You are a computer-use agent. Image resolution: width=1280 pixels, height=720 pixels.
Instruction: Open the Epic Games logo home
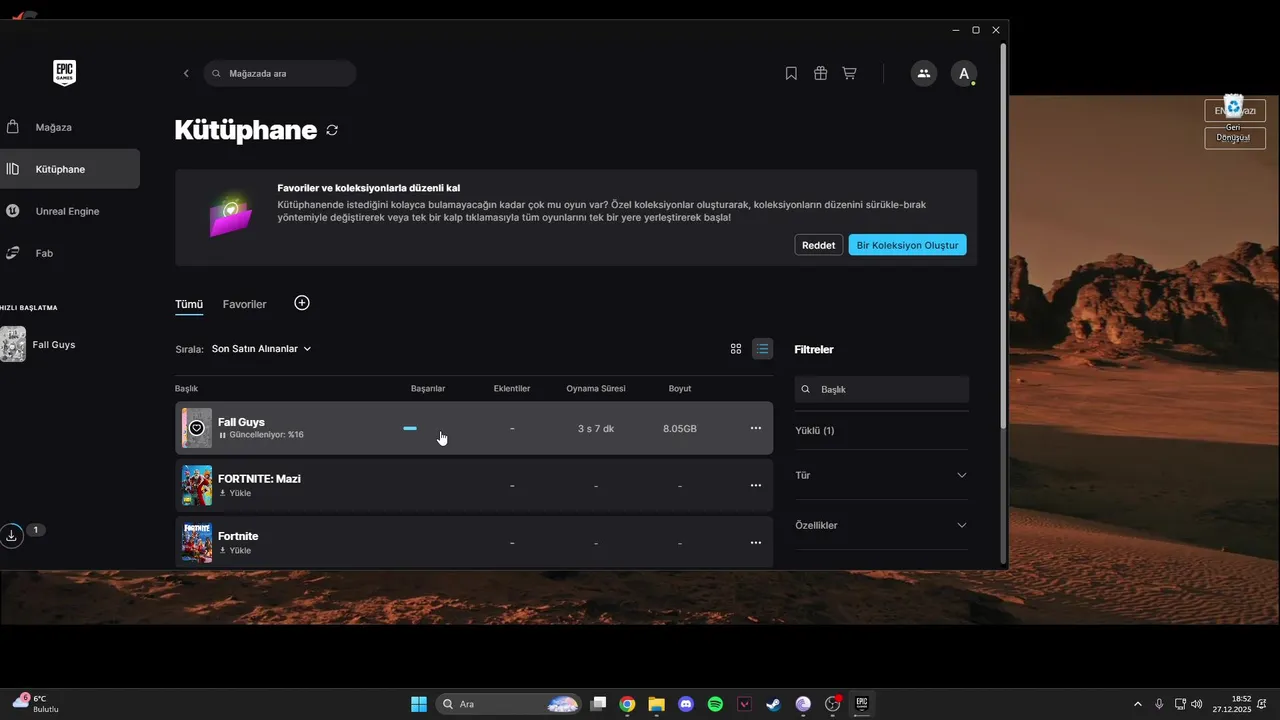(65, 73)
